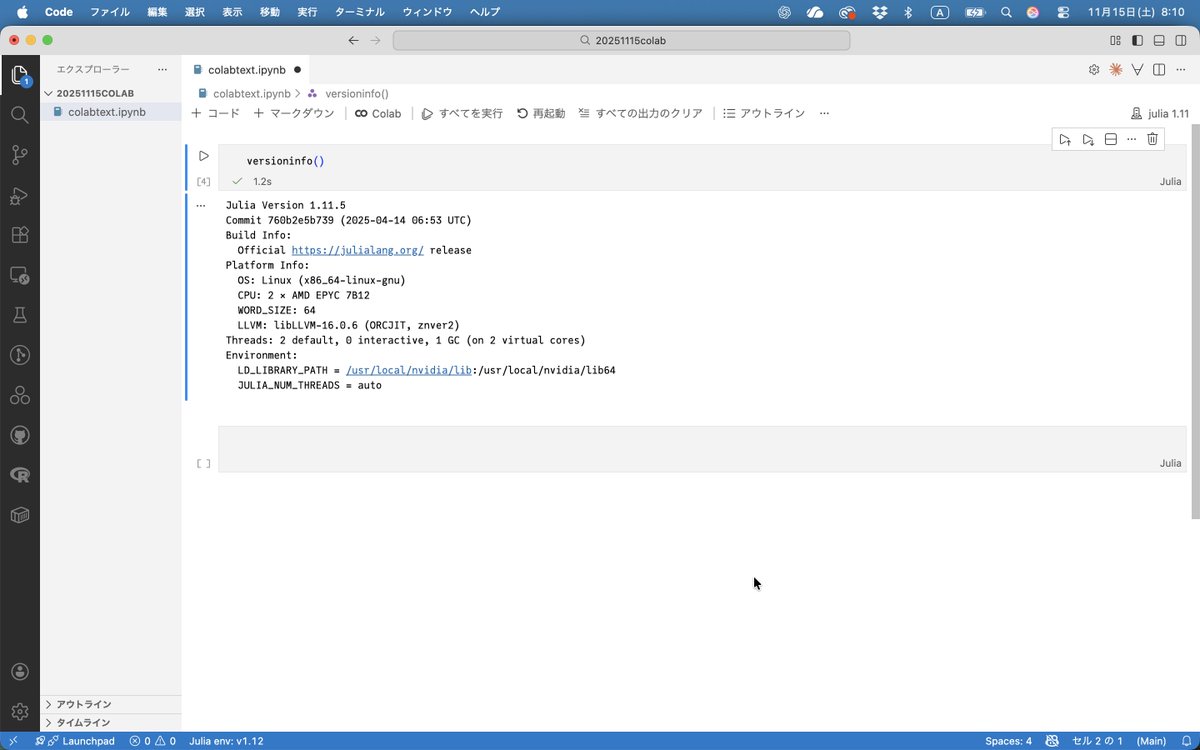Viewport: 1200px width, 750px height.
Task: Open the アウトライン toolbar button
Action: (x=764, y=113)
